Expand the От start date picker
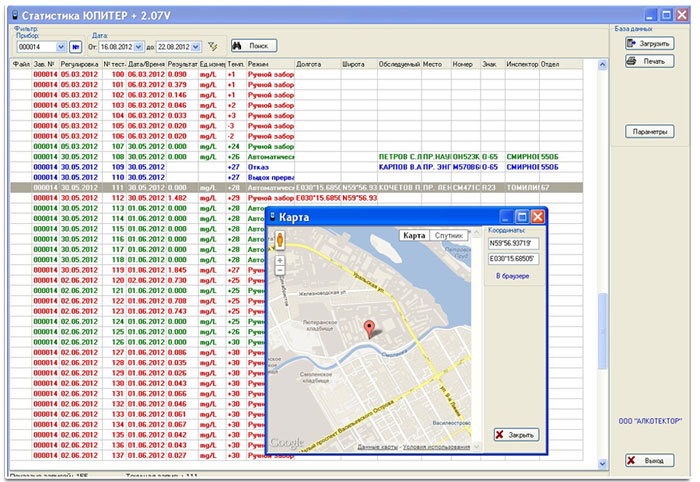The image size is (700, 482). tap(140, 46)
